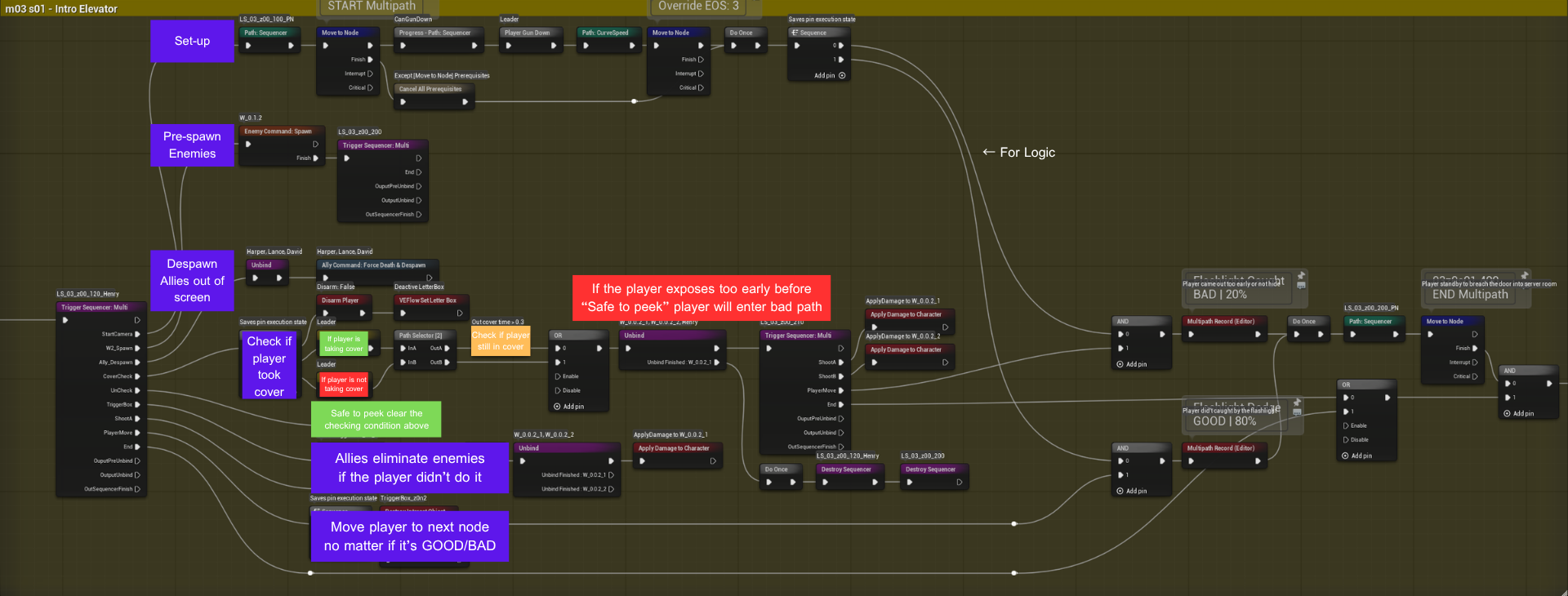Click reroute knot on Cancel All Prerequisites wire
Viewport: 1568px width, 596px height.
635,101
